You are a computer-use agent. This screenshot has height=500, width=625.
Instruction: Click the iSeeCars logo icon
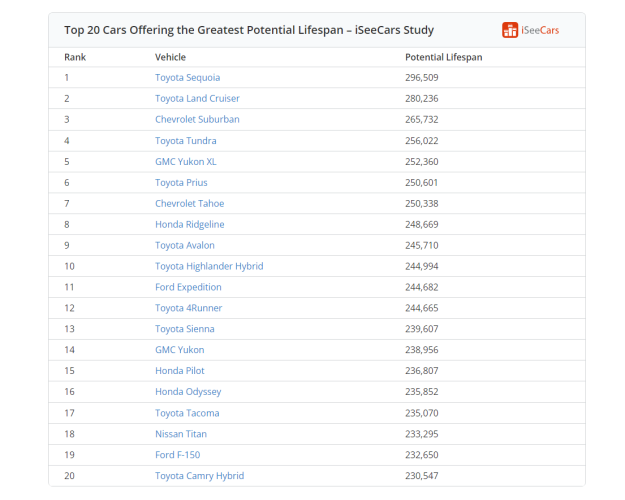(510, 30)
